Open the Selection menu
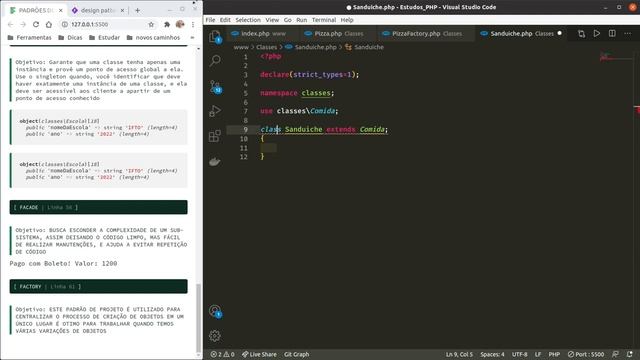Screen dimensions: 640x360 point(248,20)
